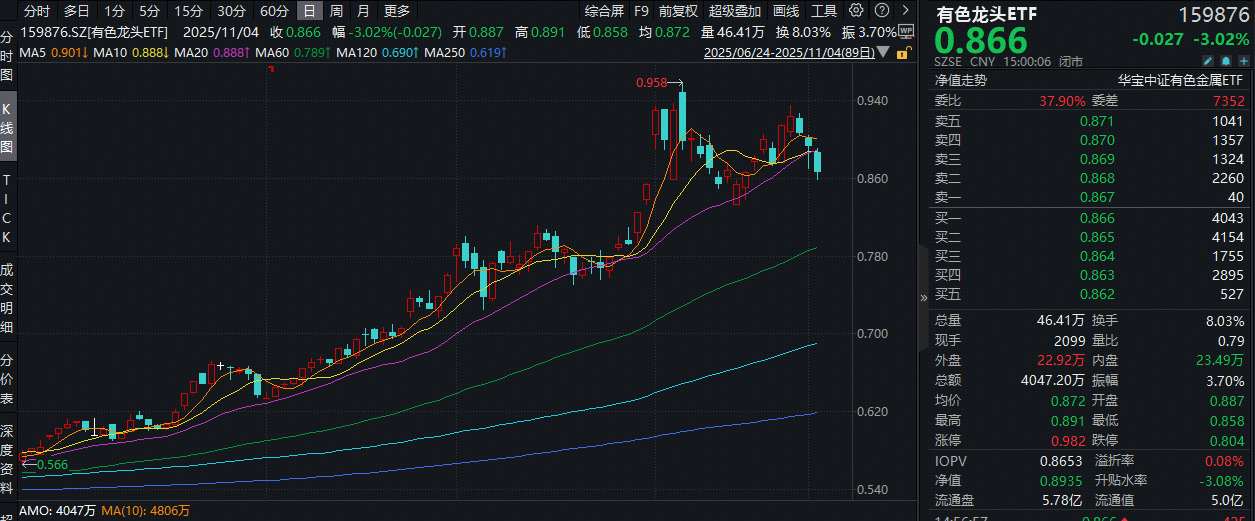This screenshot has width=1255, height=521.
Task: Open the 成交明细 side tab
Action: tap(7, 297)
